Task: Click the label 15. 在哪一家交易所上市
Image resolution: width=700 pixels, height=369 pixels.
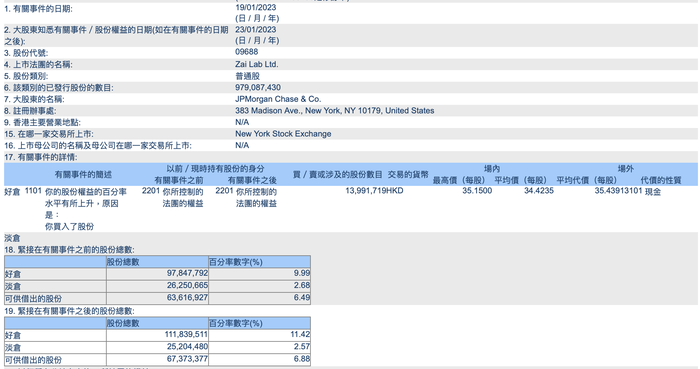Action: point(49,134)
